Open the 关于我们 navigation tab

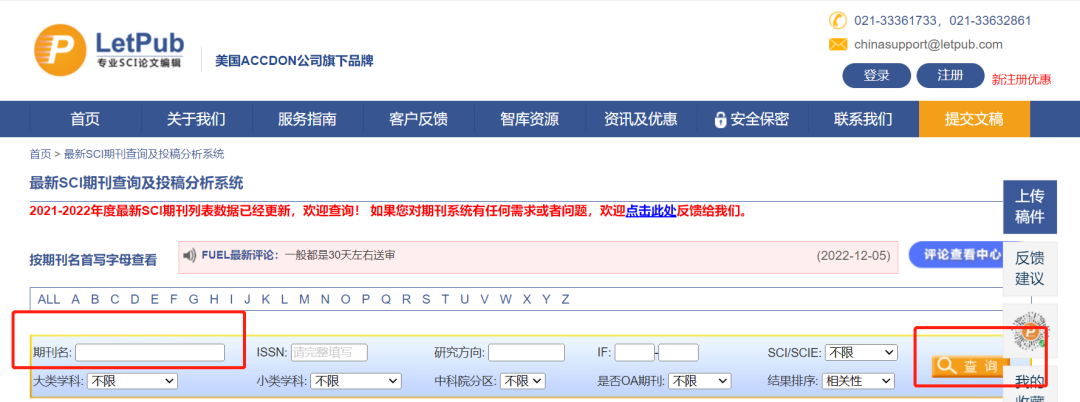click(196, 119)
